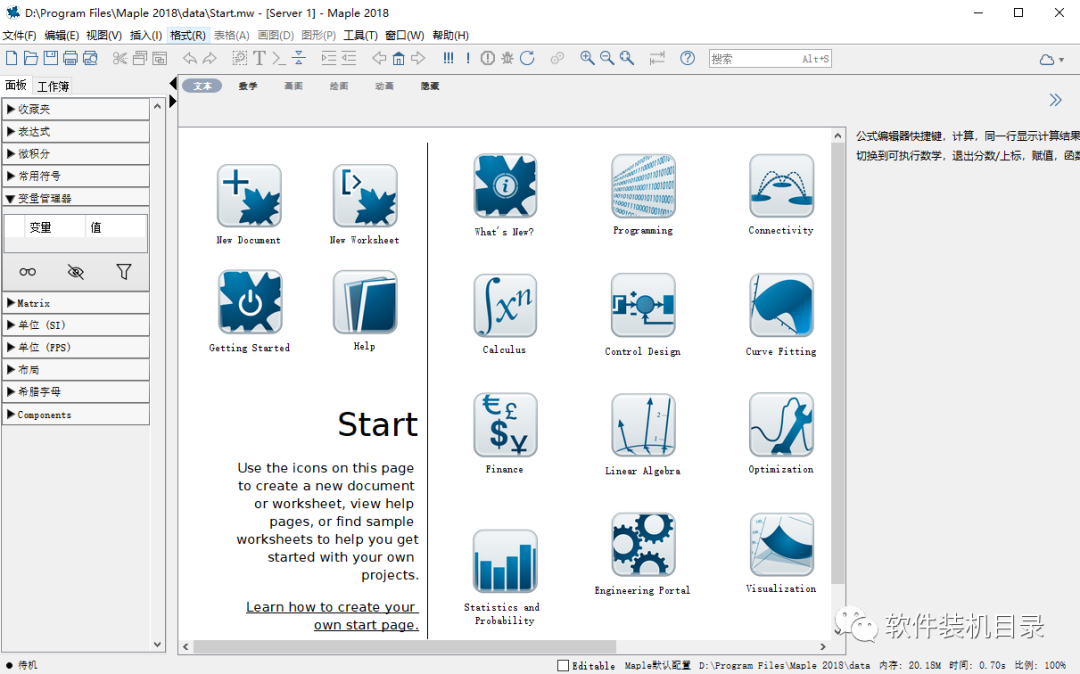
Task: Collapse the 变量管理器 palette
Action: [76, 198]
